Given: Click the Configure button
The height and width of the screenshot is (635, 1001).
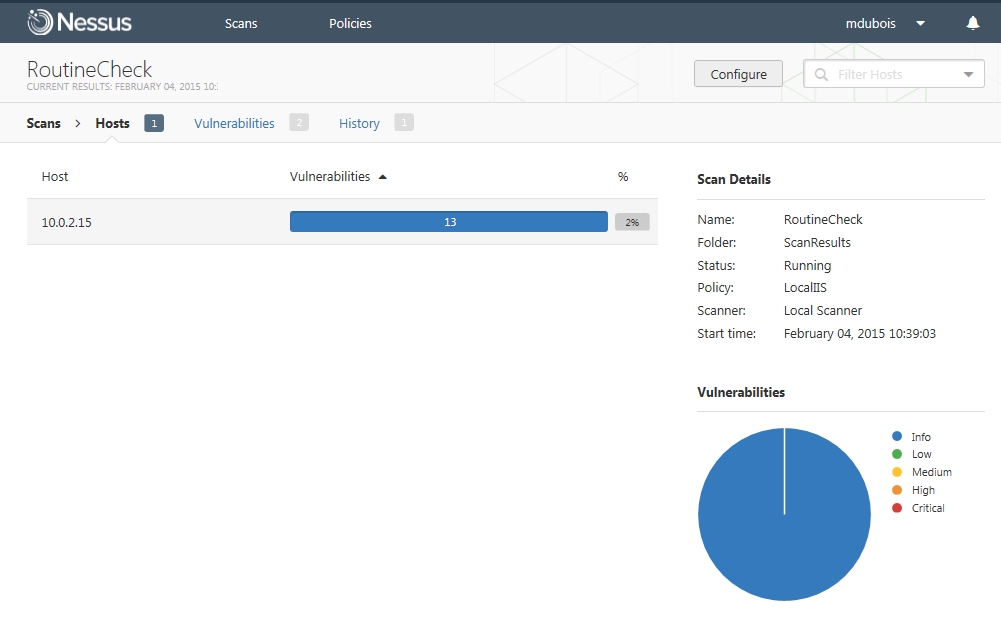Looking at the screenshot, I should (738, 74).
